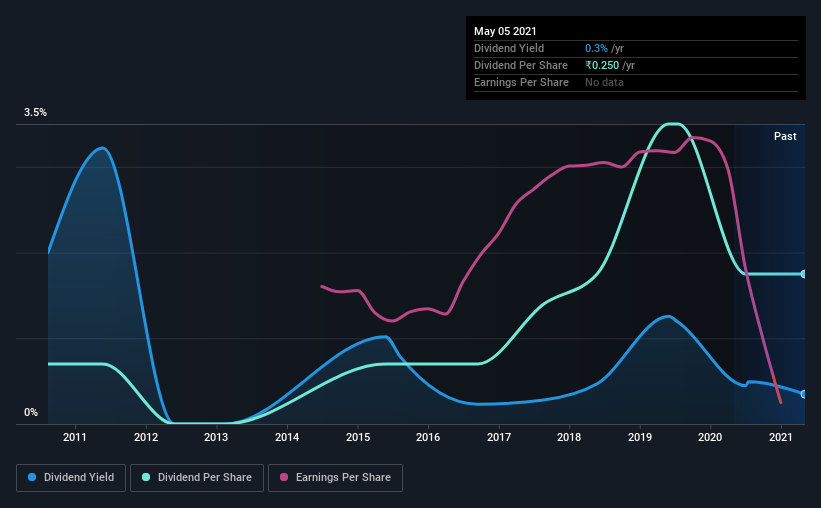Click the ₹0.250 Dividend Per Share value
The height and width of the screenshot is (508, 821).
click(602, 65)
